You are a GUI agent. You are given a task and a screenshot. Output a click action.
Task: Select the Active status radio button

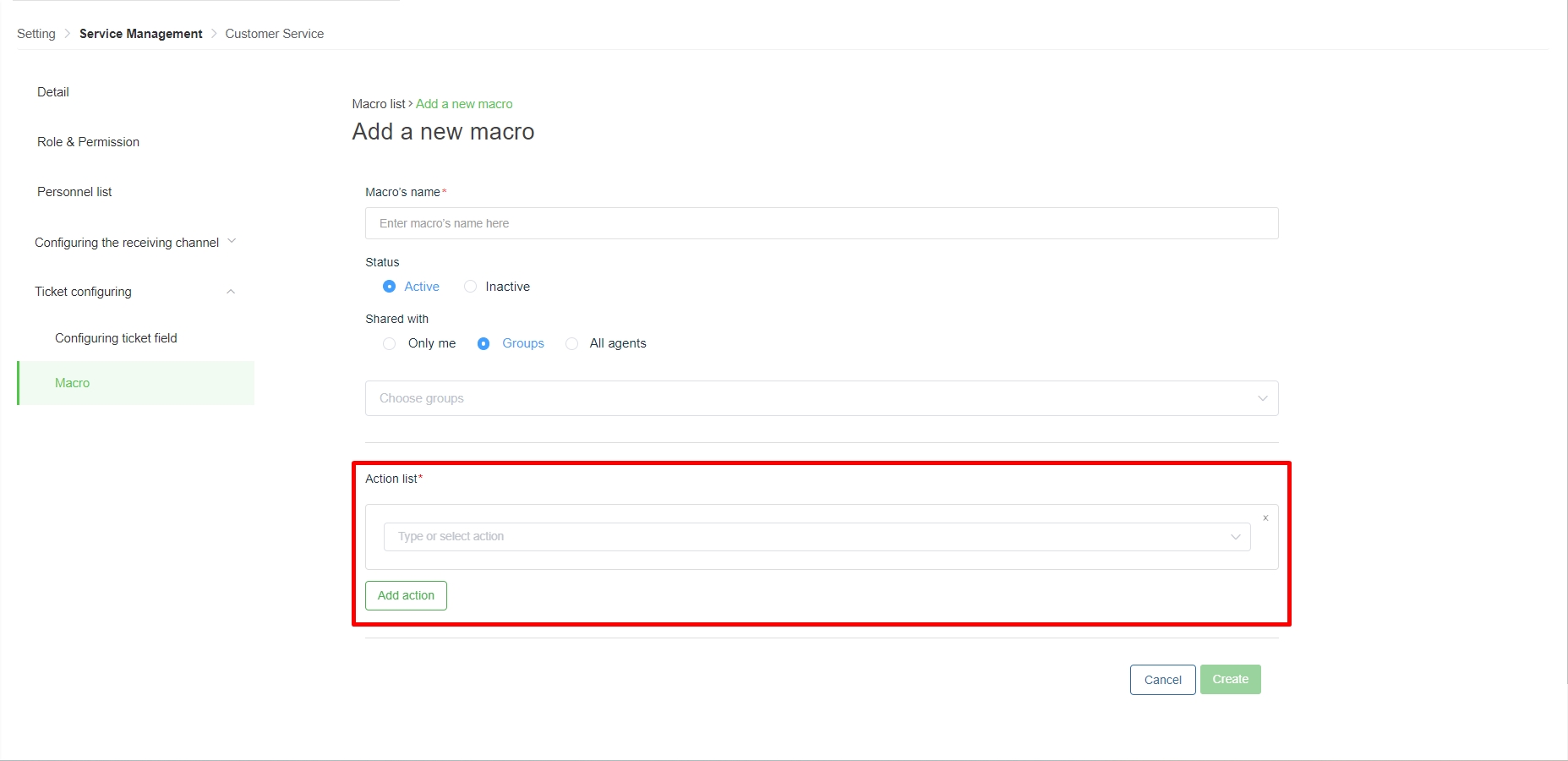pyautogui.click(x=389, y=287)
